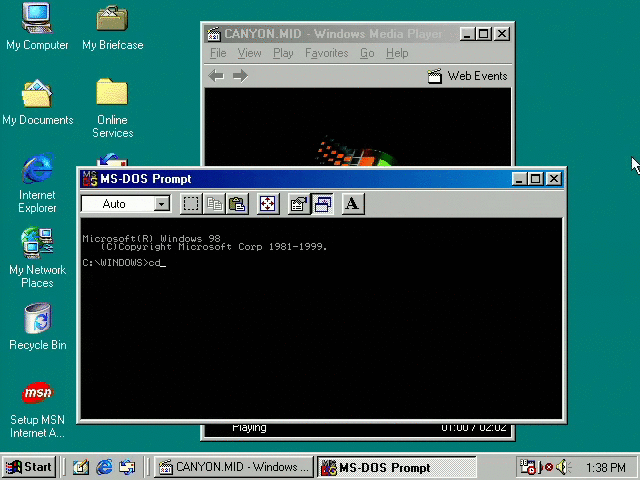Click the speaker volume tray icon

564,467
